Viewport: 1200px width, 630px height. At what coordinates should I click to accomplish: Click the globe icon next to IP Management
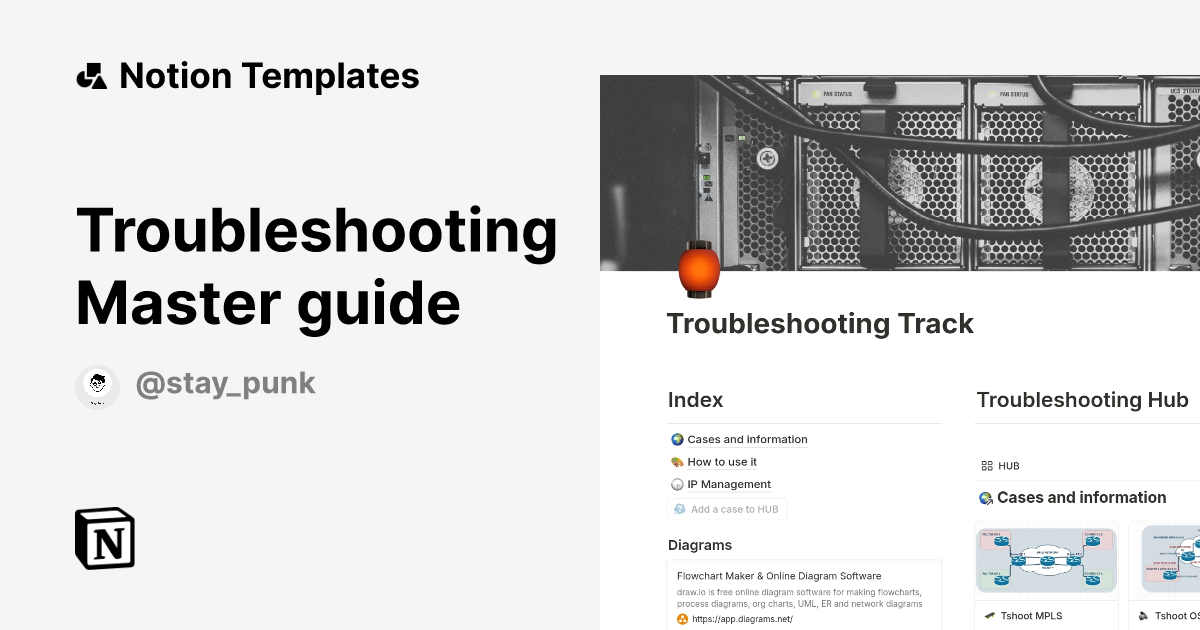click(675, 484)
